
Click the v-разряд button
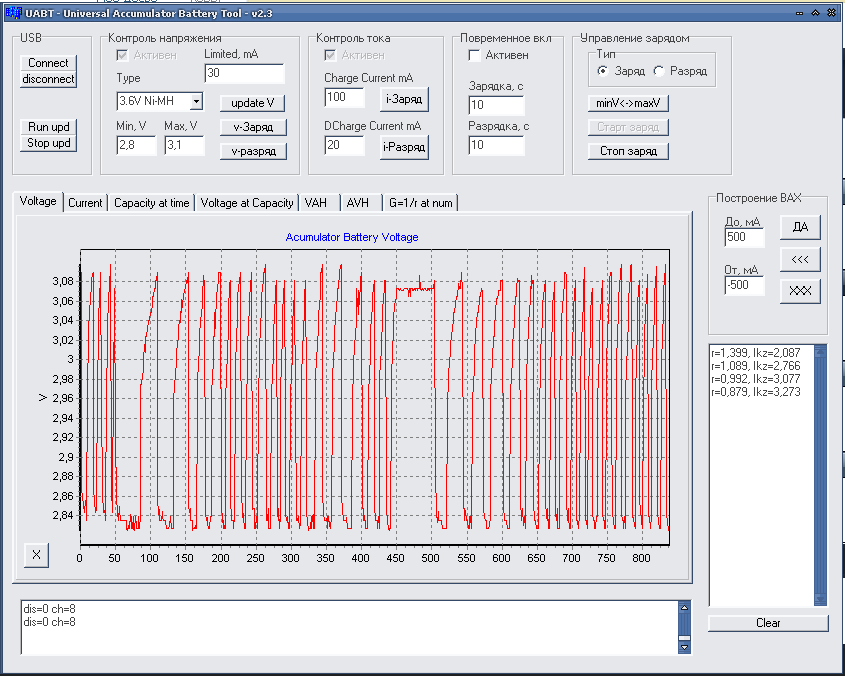253,151
